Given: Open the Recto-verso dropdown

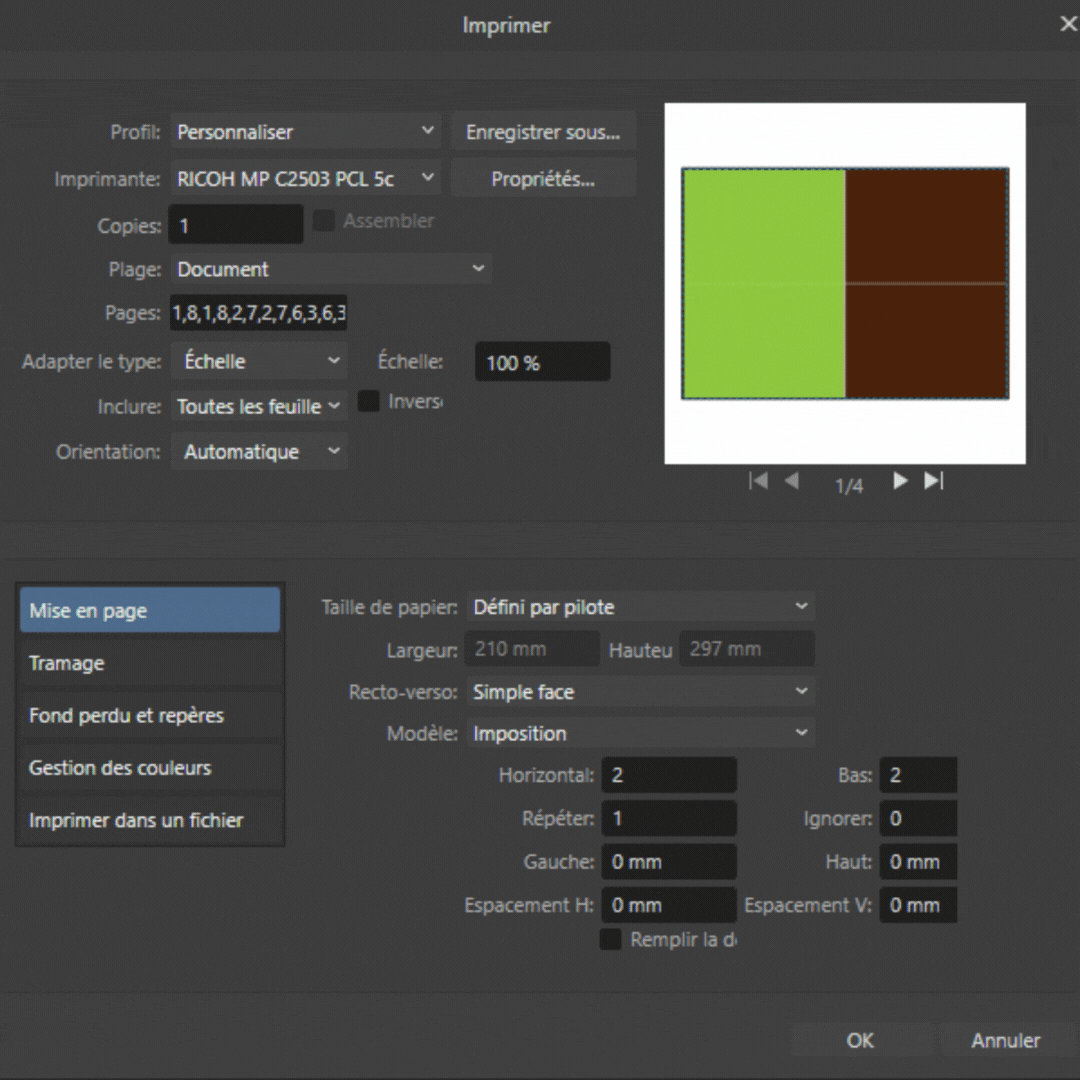Looking at the screenshot, I should tap(641, 692).
